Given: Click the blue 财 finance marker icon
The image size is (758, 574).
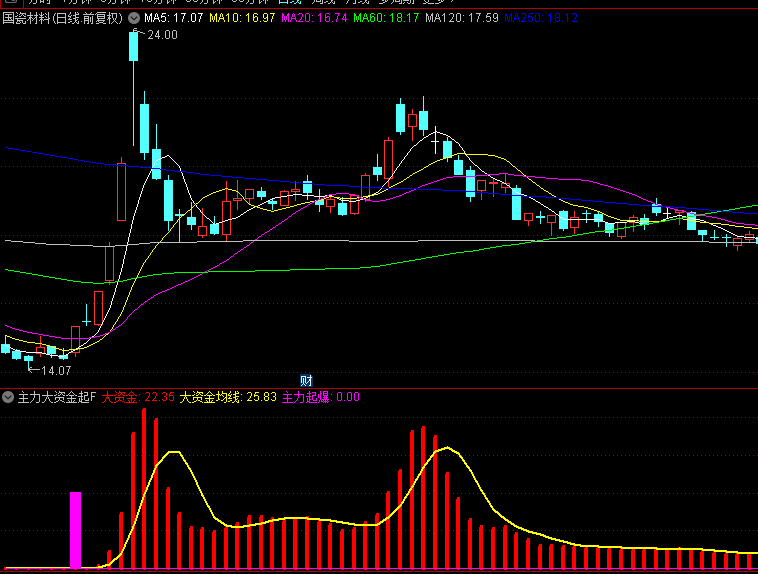Looking at the screenshot, I should (x=307, y=380).
